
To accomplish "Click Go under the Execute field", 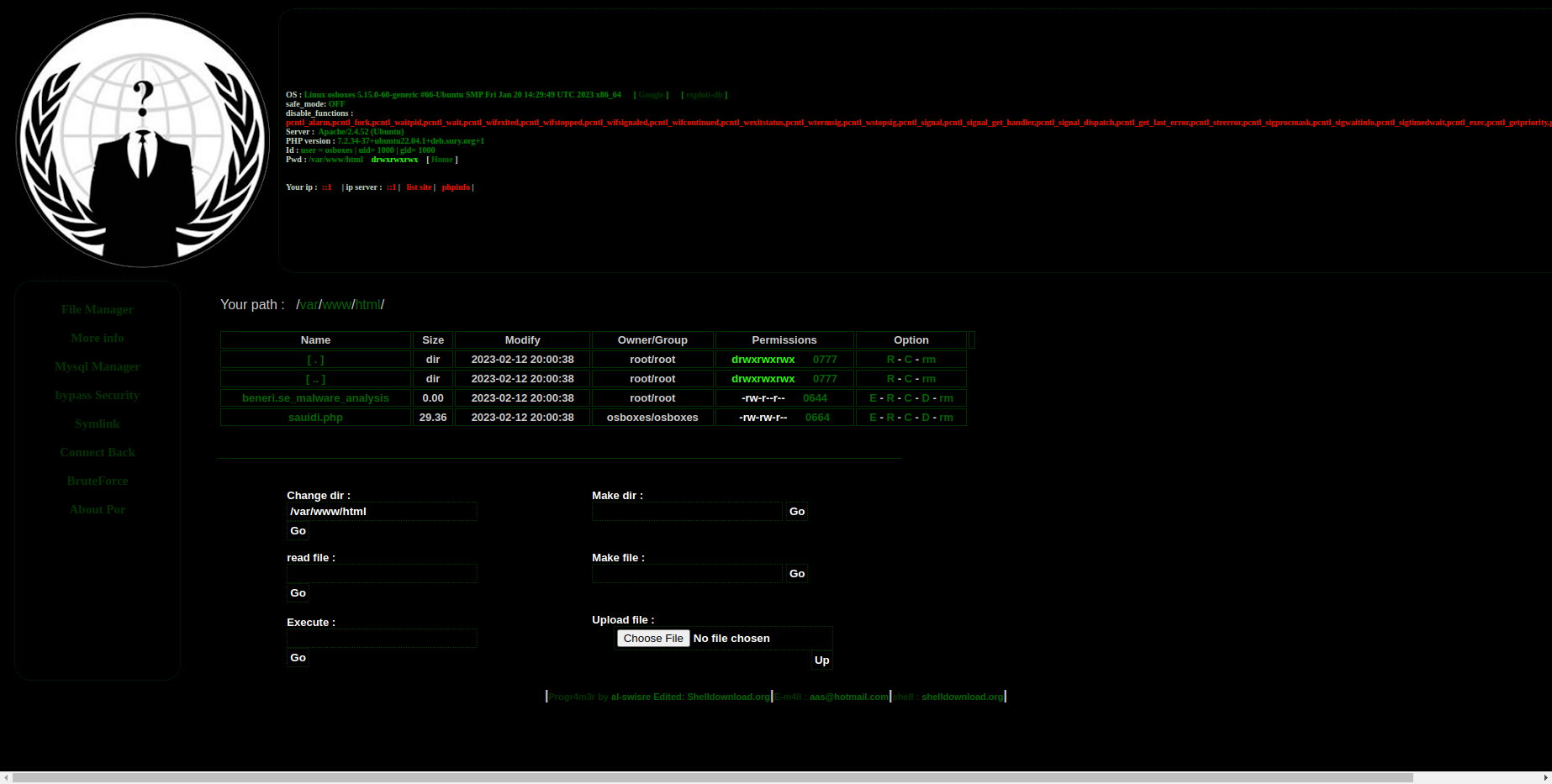I will coord(298,658).
